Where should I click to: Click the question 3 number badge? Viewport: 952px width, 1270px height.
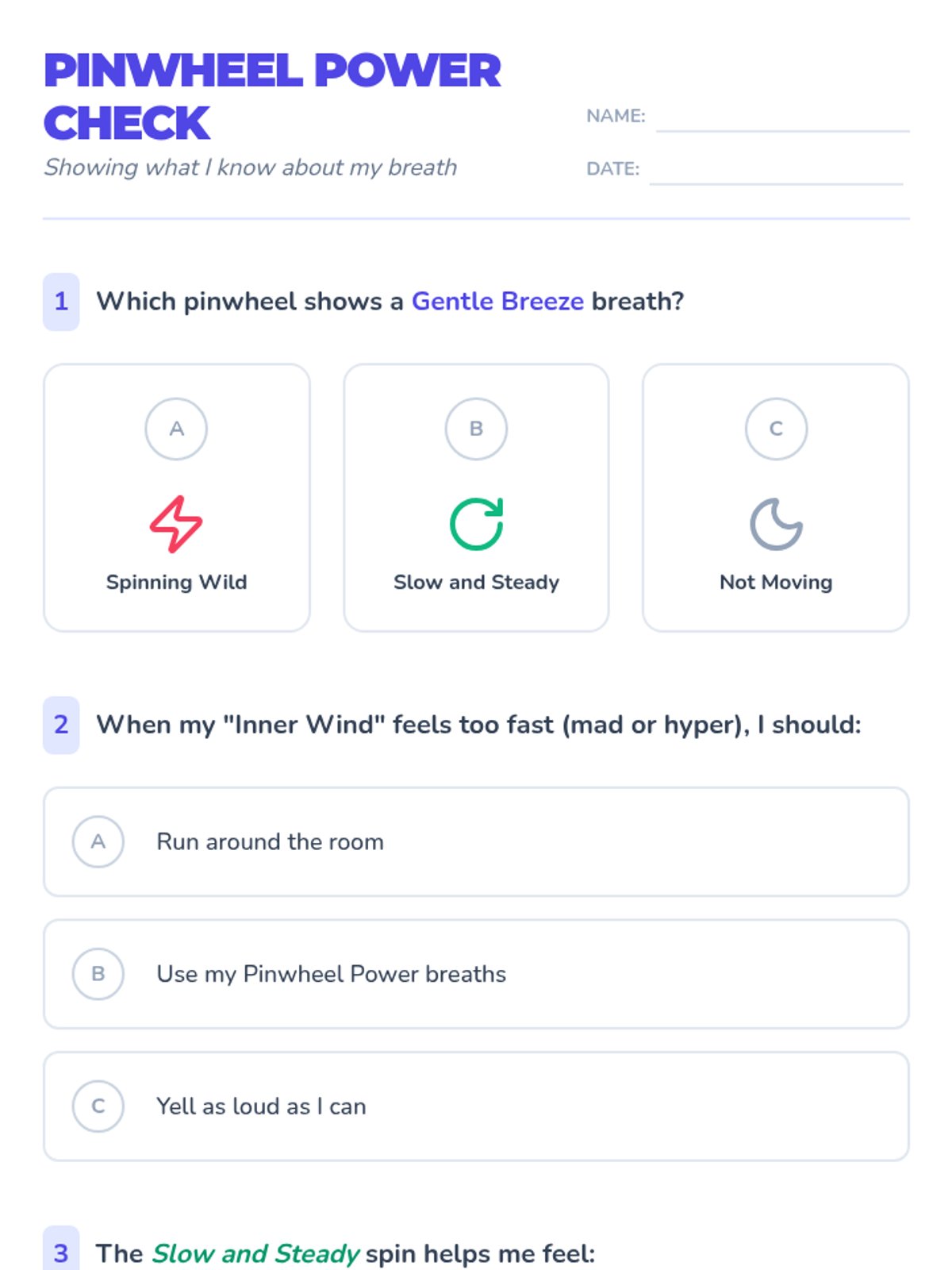[x=61, y=1252]
